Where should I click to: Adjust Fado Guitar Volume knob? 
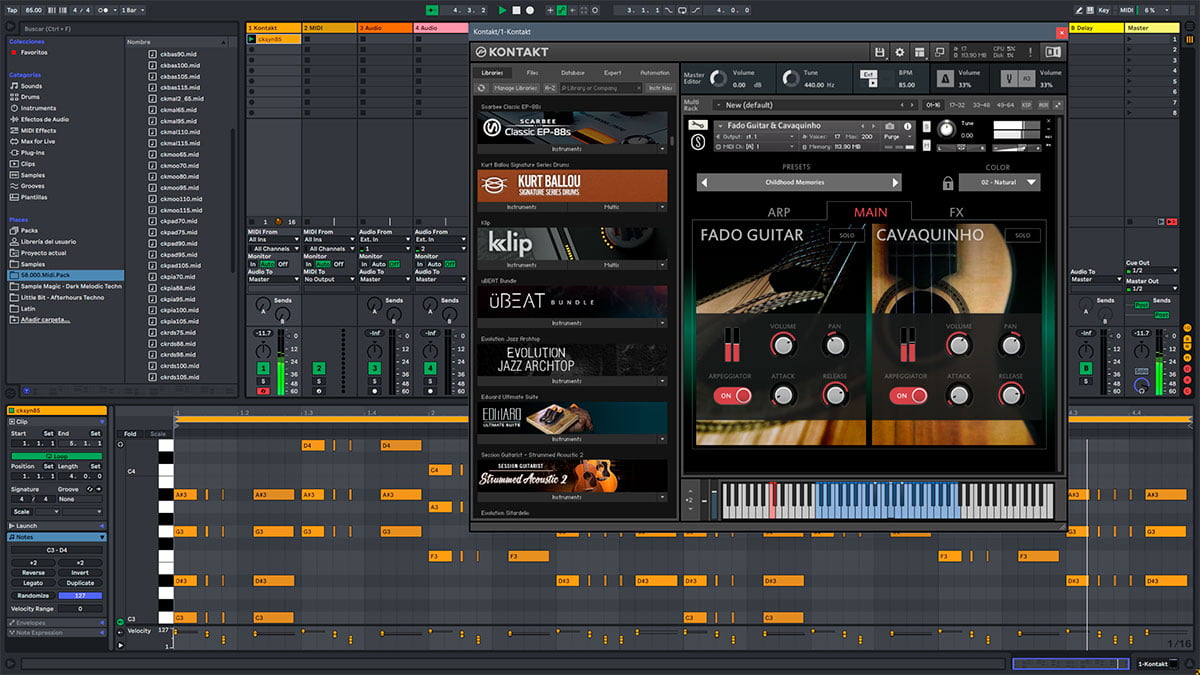click(783, 346)
